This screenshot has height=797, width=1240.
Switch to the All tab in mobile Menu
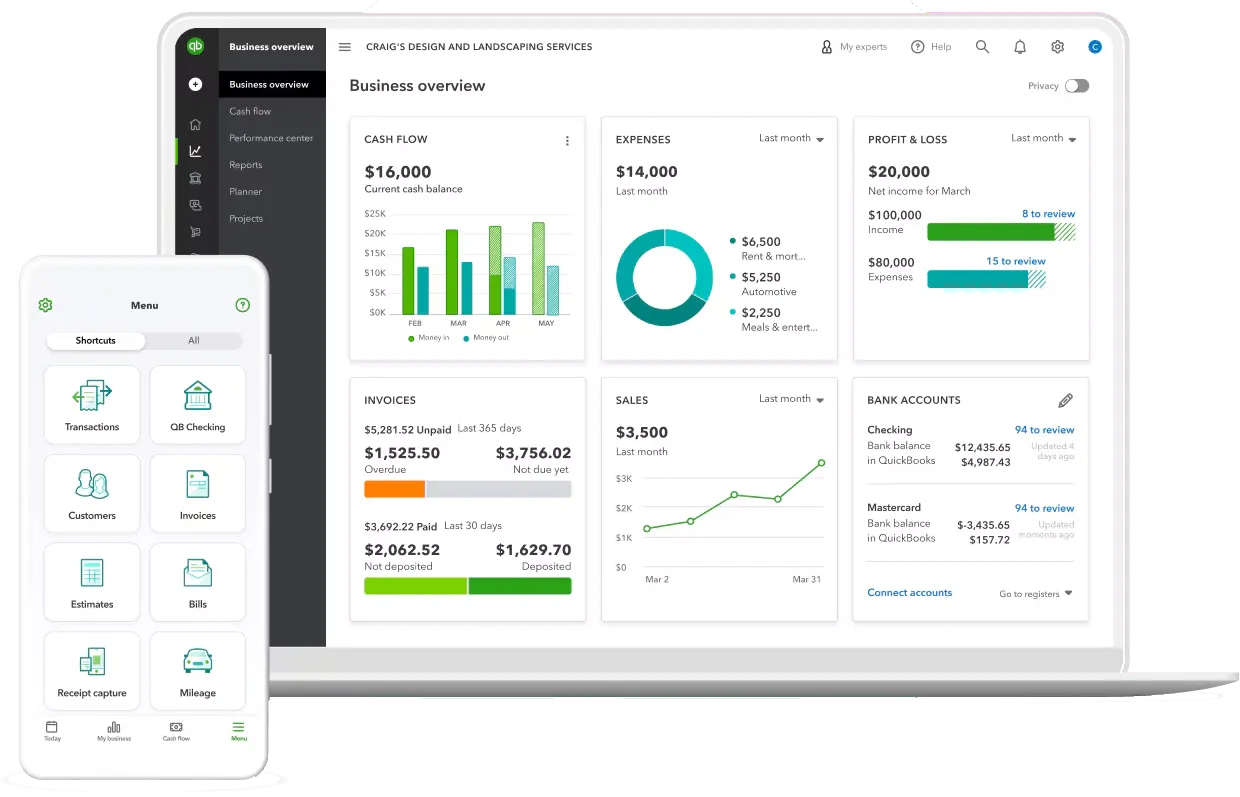coord(193,340)
